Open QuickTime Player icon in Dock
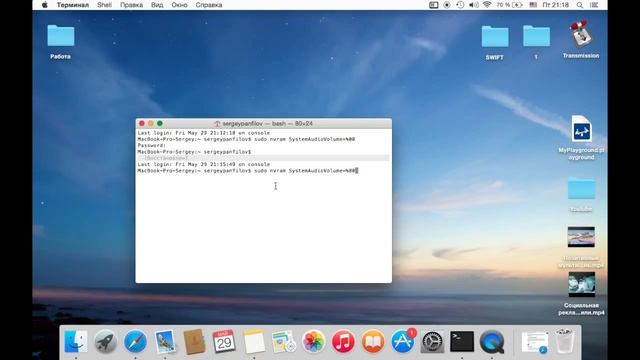Viewport: 640px width, 360px height. [492, 341]
